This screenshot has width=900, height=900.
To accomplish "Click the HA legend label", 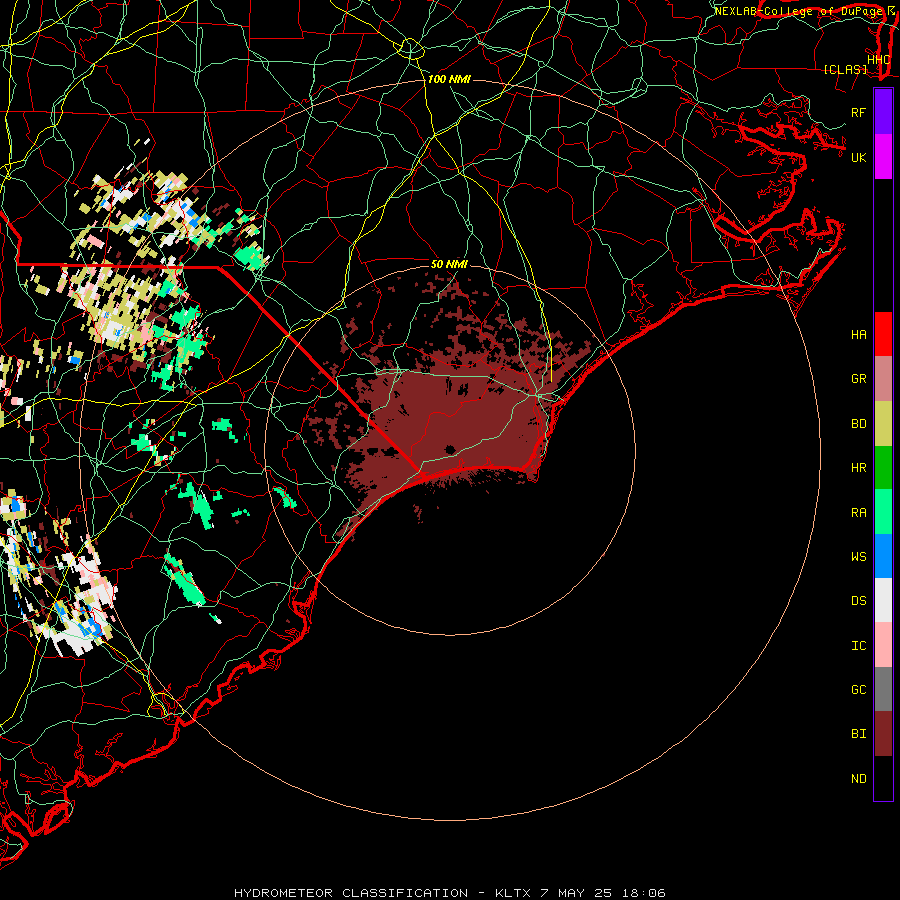I will (x=858, y=335).
